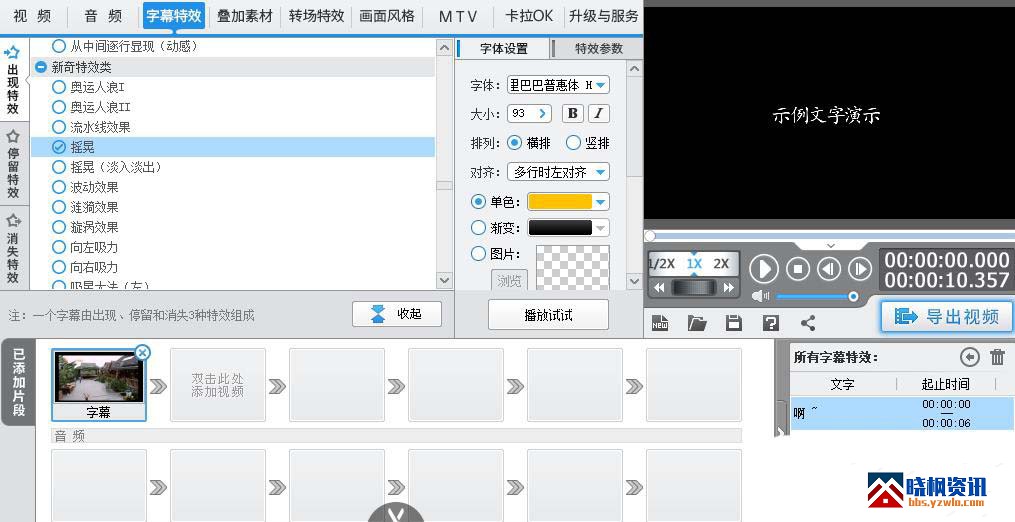Click the volume speaker icon

760,296
